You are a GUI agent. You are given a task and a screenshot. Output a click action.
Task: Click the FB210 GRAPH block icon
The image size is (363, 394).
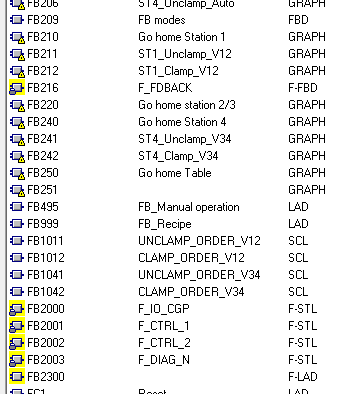coord(17,37)
